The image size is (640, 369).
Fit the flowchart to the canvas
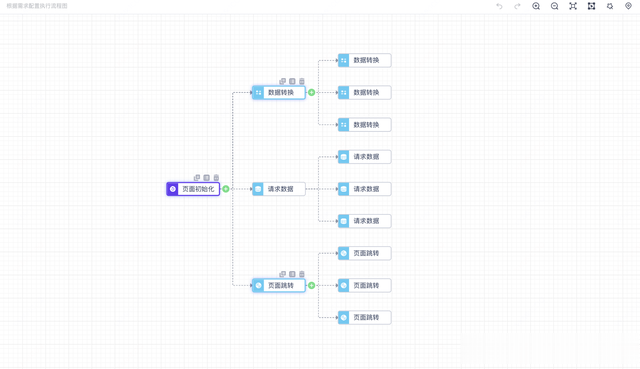pos(573,6)
